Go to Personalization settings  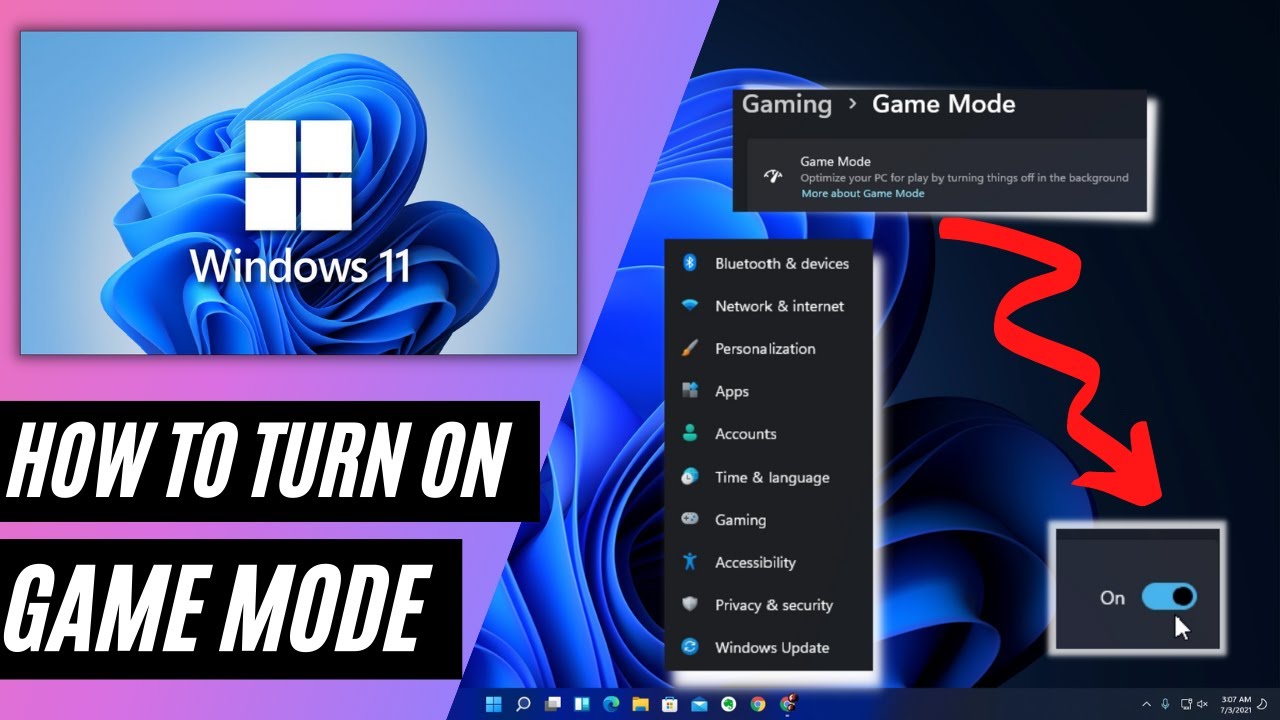tap(764, 349)
